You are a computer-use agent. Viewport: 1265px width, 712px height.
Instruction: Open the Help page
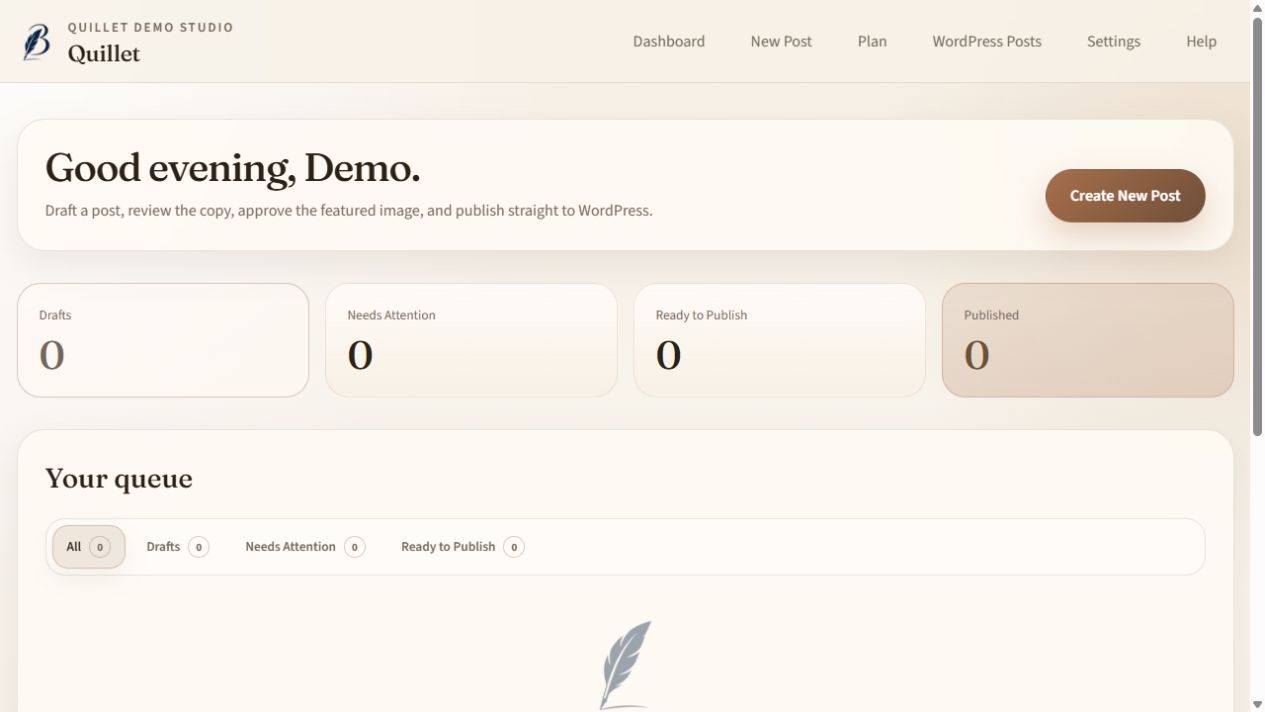click(x=1201, y=41)
